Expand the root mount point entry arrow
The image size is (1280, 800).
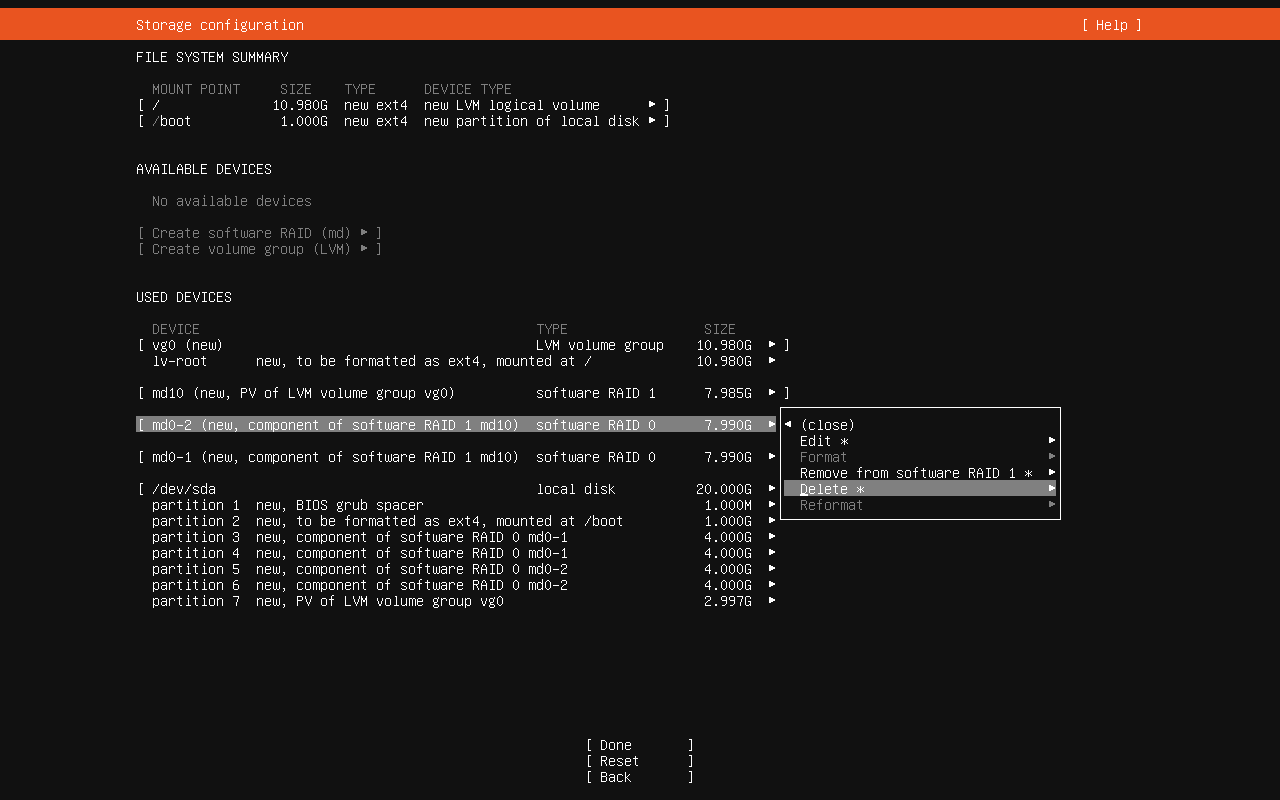(652, 105)
